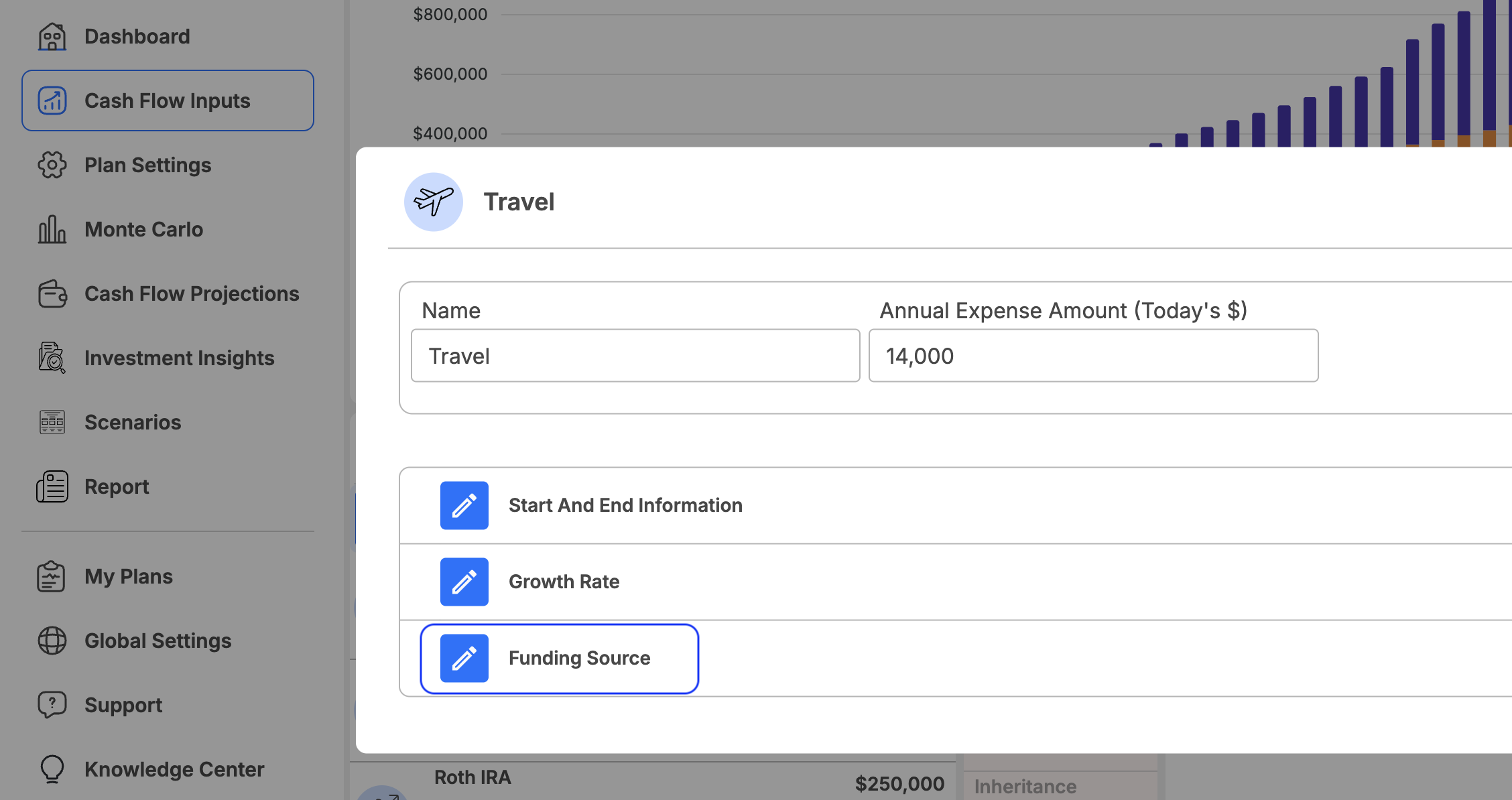
Task: Click the Support question bubble icon
Action: (52, 705)
